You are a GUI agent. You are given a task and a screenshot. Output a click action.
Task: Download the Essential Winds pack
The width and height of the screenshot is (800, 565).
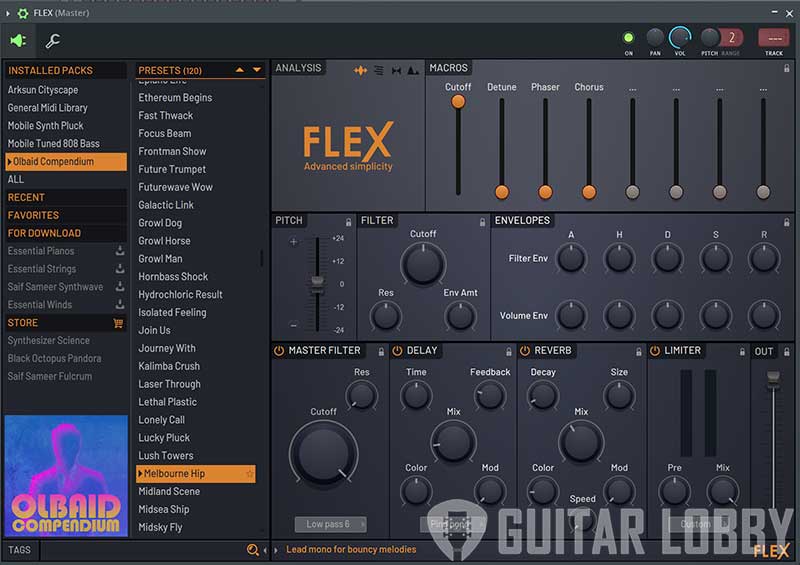click(x=120, y=304)
